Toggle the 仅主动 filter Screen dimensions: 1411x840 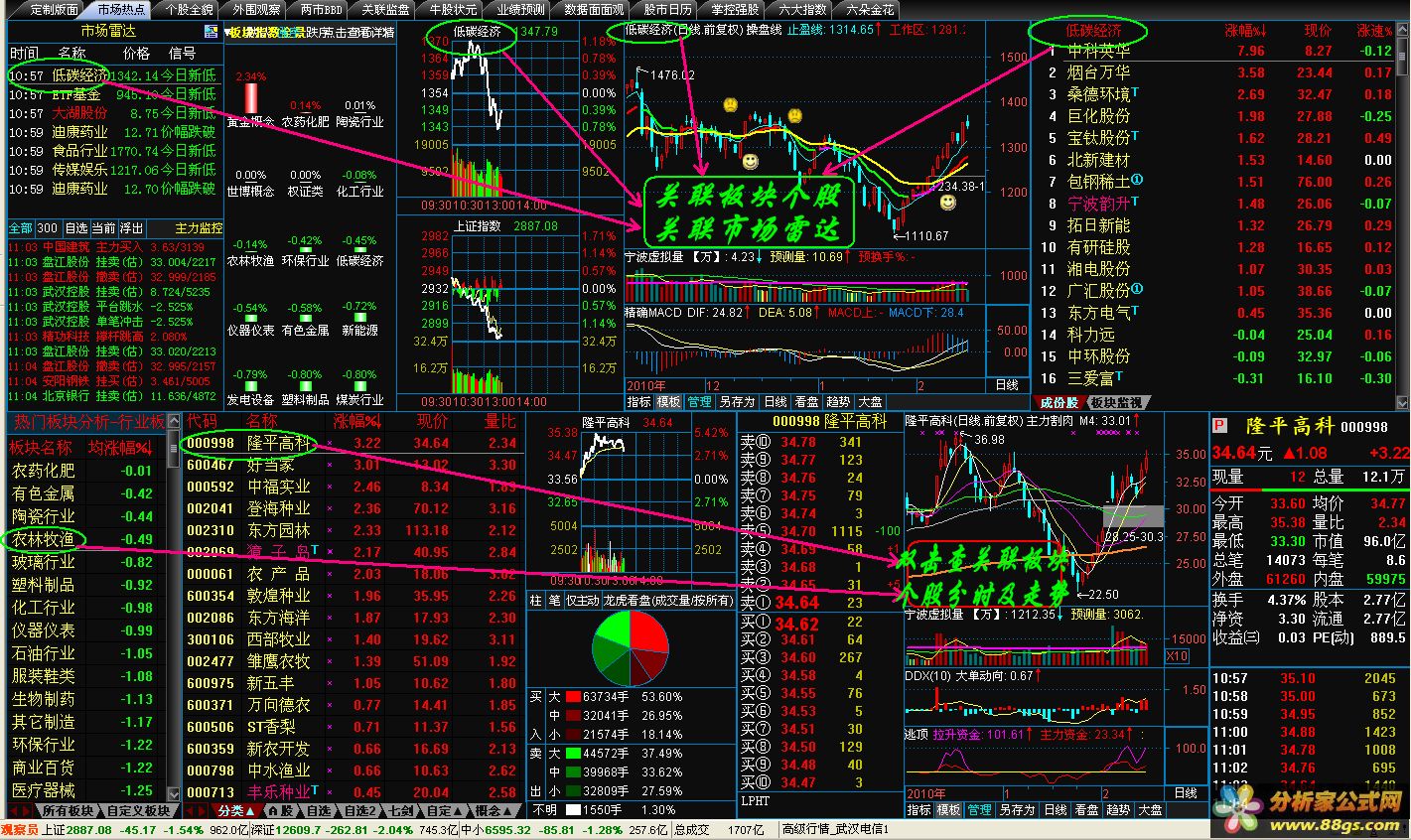coord(583,601)
